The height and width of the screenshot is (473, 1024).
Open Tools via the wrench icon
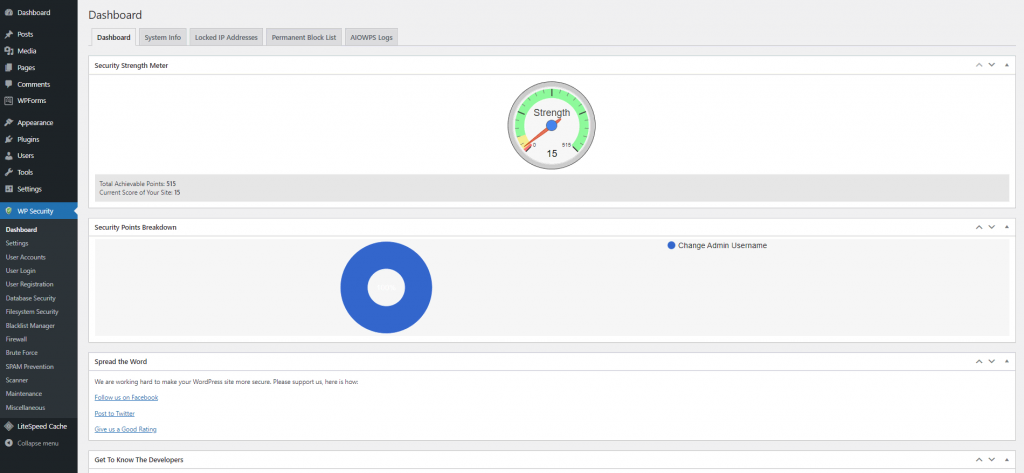click(9, 172)
